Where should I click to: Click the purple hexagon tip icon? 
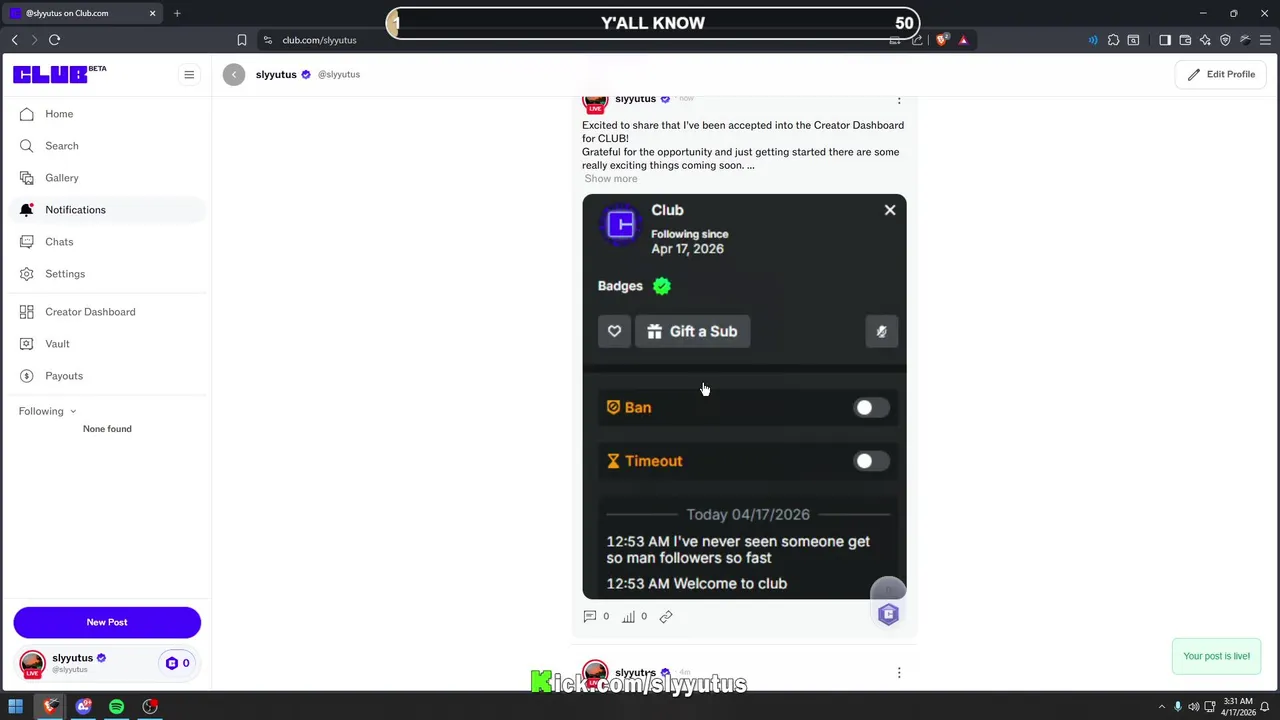pyautogui.click(x=888, y=614)
